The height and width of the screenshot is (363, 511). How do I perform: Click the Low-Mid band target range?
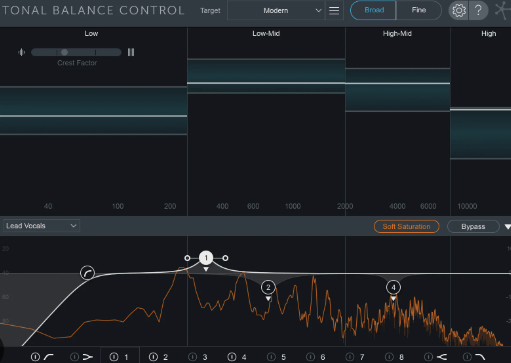266,76
